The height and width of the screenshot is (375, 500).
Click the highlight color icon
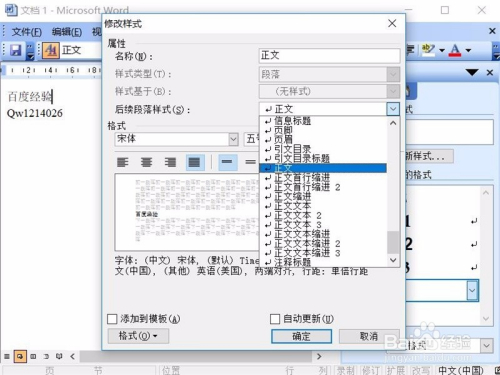pos(428,50)
